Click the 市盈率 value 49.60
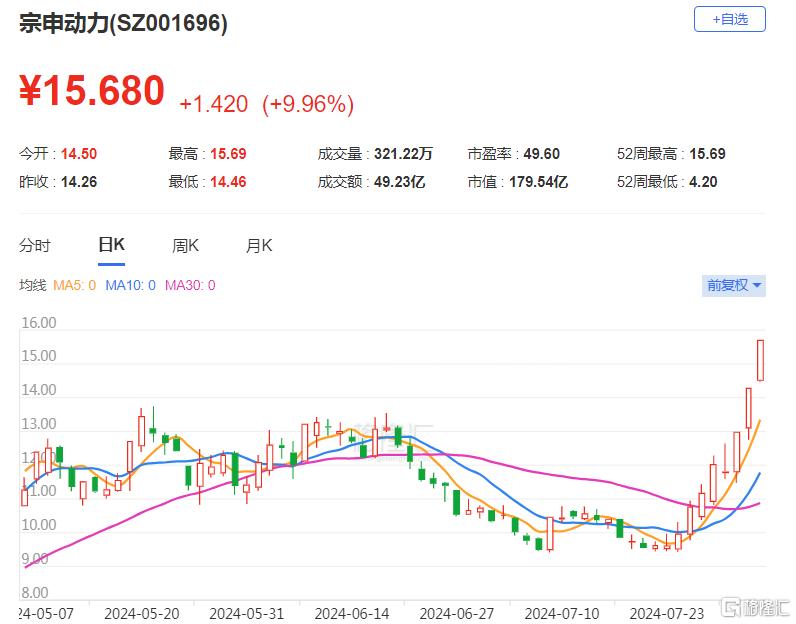This screenshot has height=624, width=796. [x=542, y=154]
